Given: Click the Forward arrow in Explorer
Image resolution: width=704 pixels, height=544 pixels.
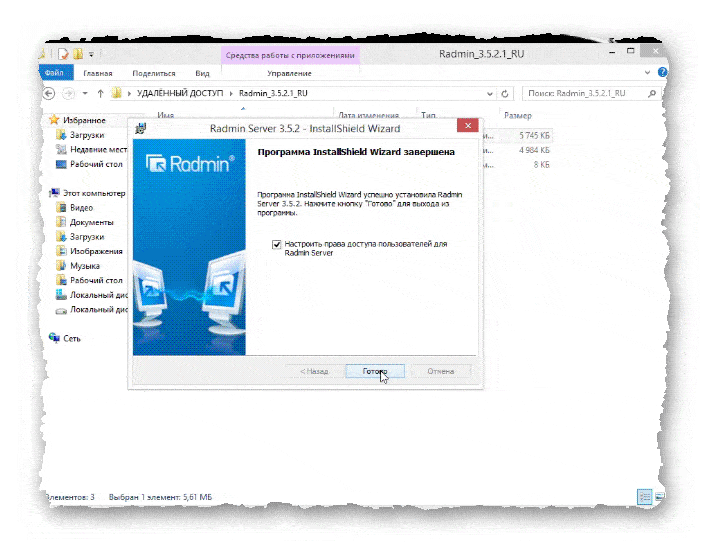Looking at the screenshot, I should 68,93.
